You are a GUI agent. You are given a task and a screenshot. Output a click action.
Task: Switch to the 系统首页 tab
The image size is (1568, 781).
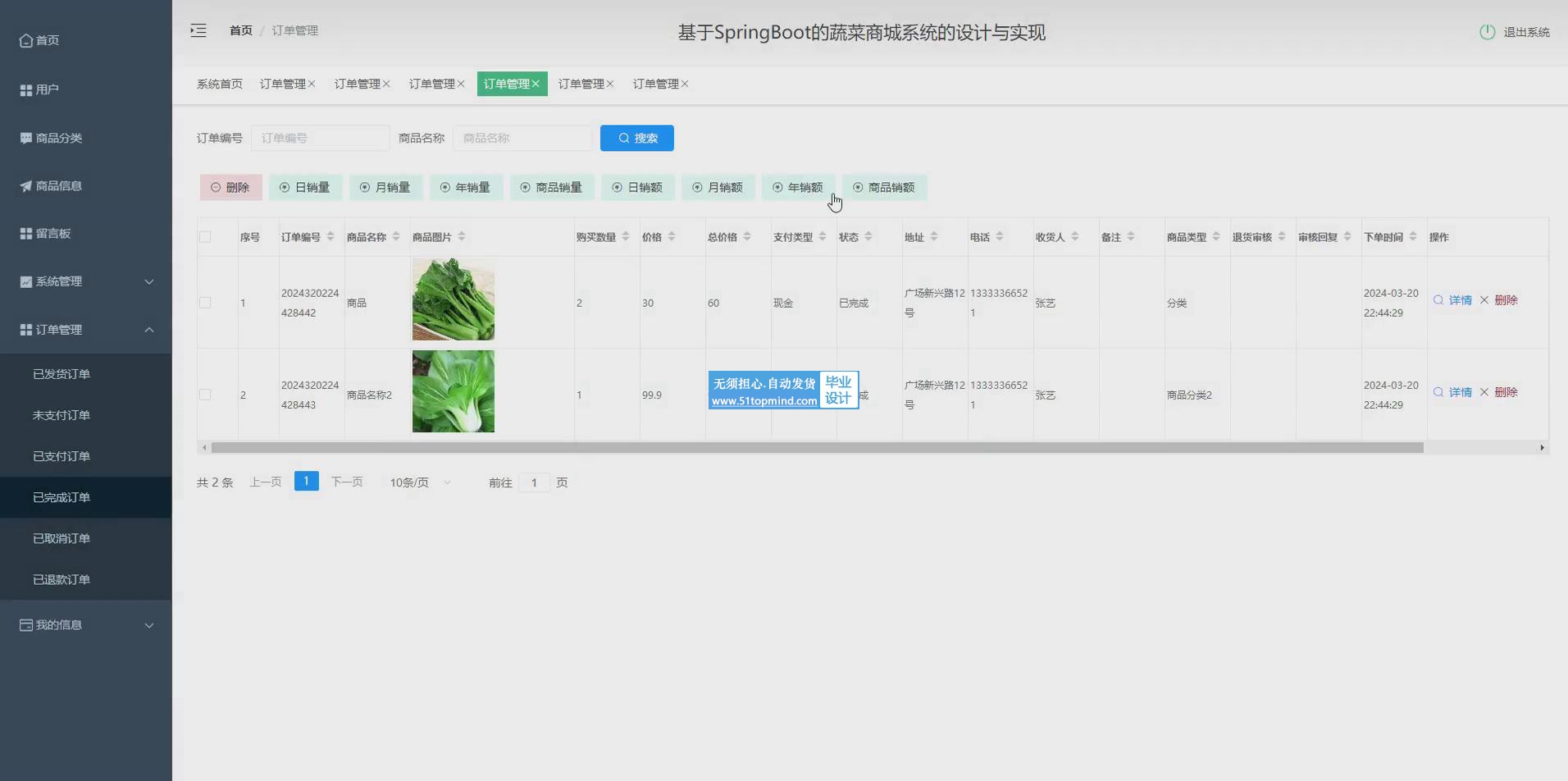(220, 84)
